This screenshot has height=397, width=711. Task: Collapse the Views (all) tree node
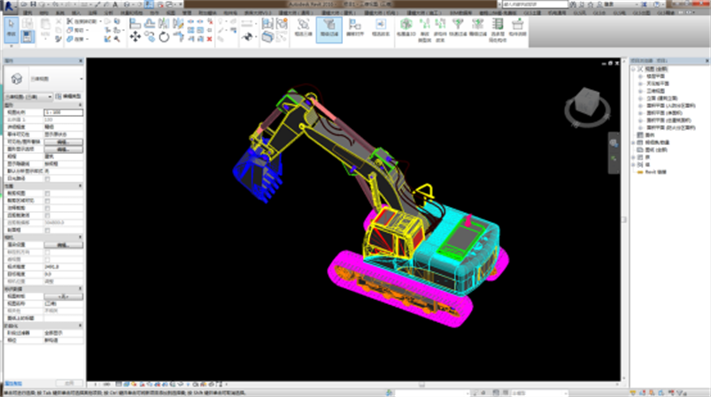634,69
